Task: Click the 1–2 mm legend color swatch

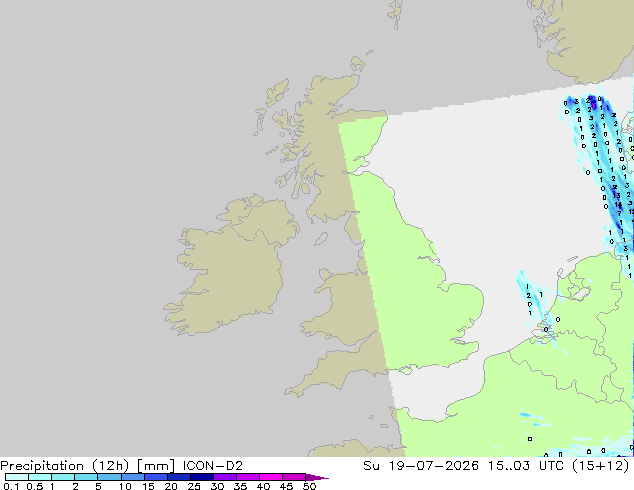Action: 63,477
